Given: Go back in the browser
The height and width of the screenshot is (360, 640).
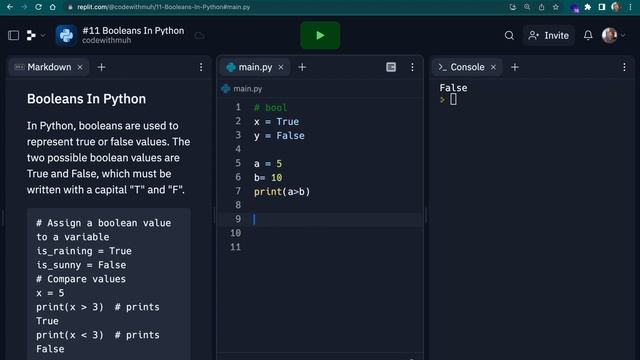Looking at the screenshot, I should [x=10, y=7].
